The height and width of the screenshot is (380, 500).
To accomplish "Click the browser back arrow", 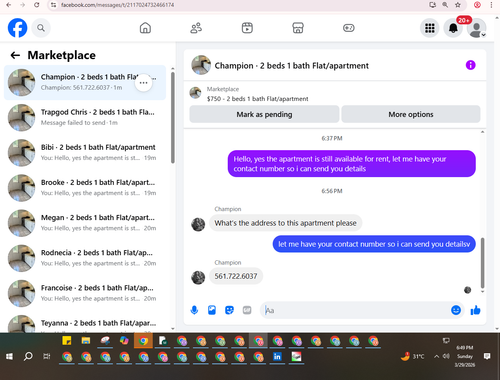I will [x=9, y=5].
